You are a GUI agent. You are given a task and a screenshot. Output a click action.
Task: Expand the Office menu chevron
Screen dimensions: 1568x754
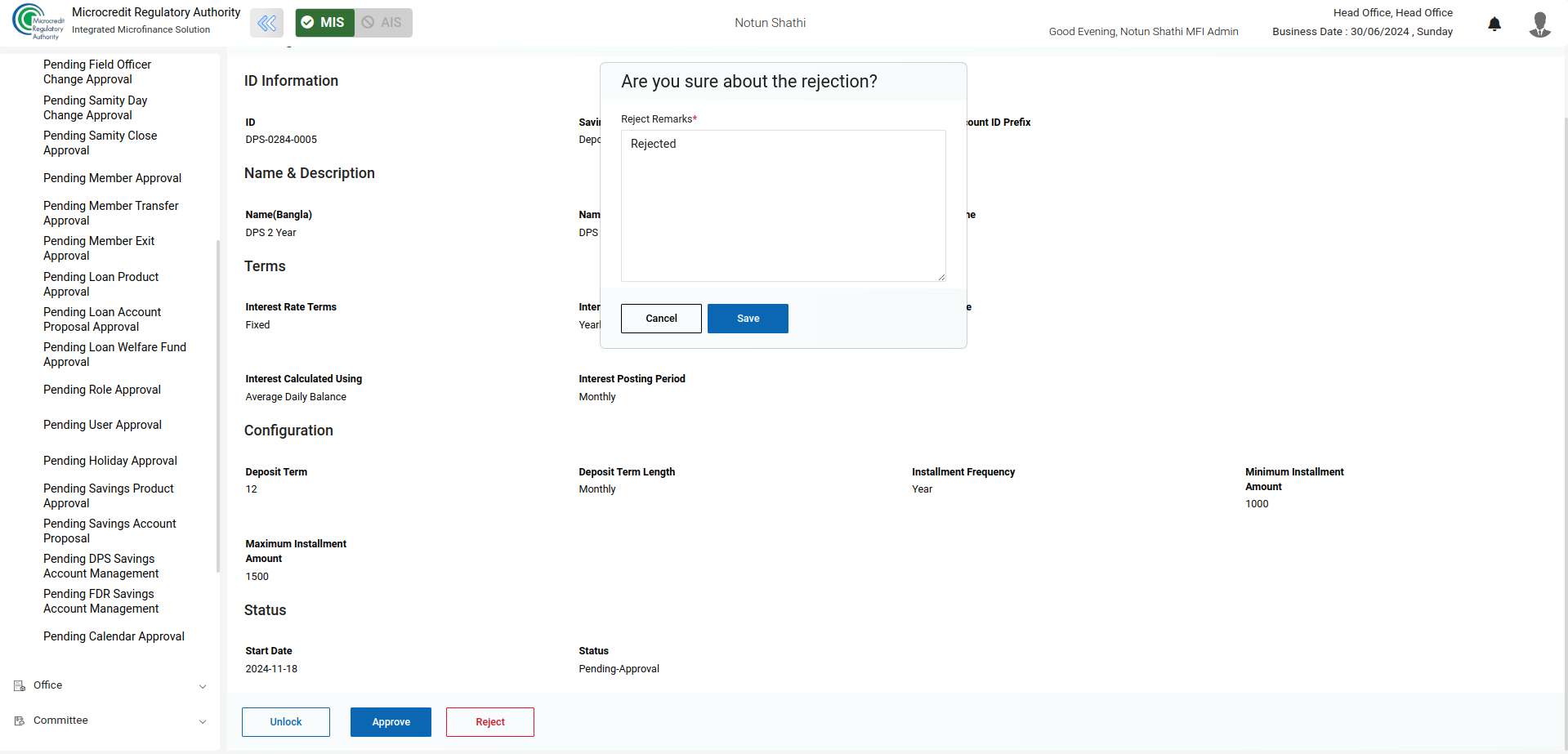tap(203, 687)
